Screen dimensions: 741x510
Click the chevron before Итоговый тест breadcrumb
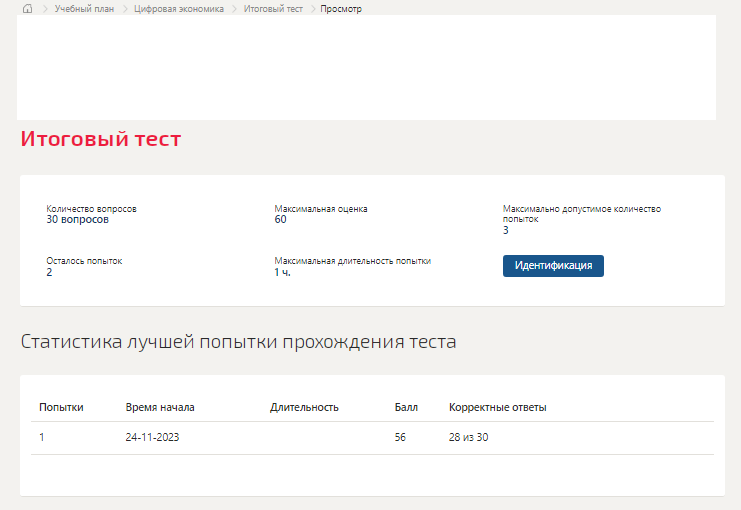click(234, 9)
